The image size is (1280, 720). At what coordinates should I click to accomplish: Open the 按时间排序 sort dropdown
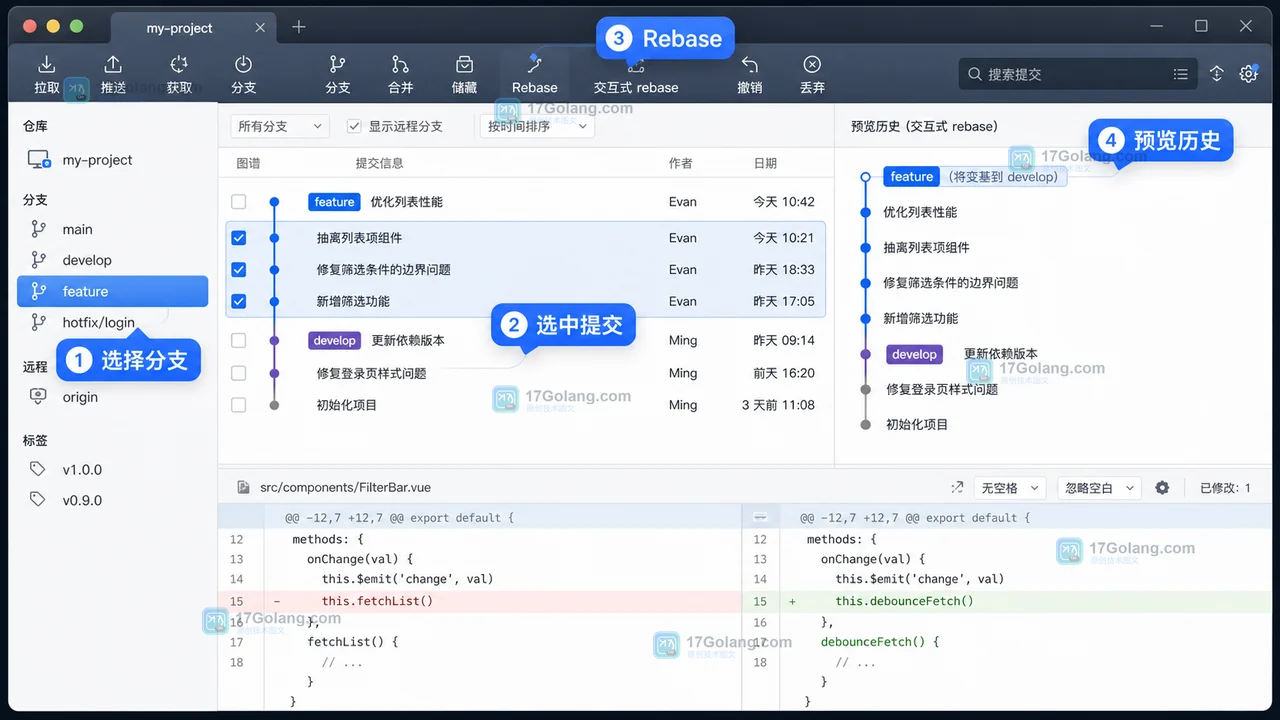pos(538,126)
